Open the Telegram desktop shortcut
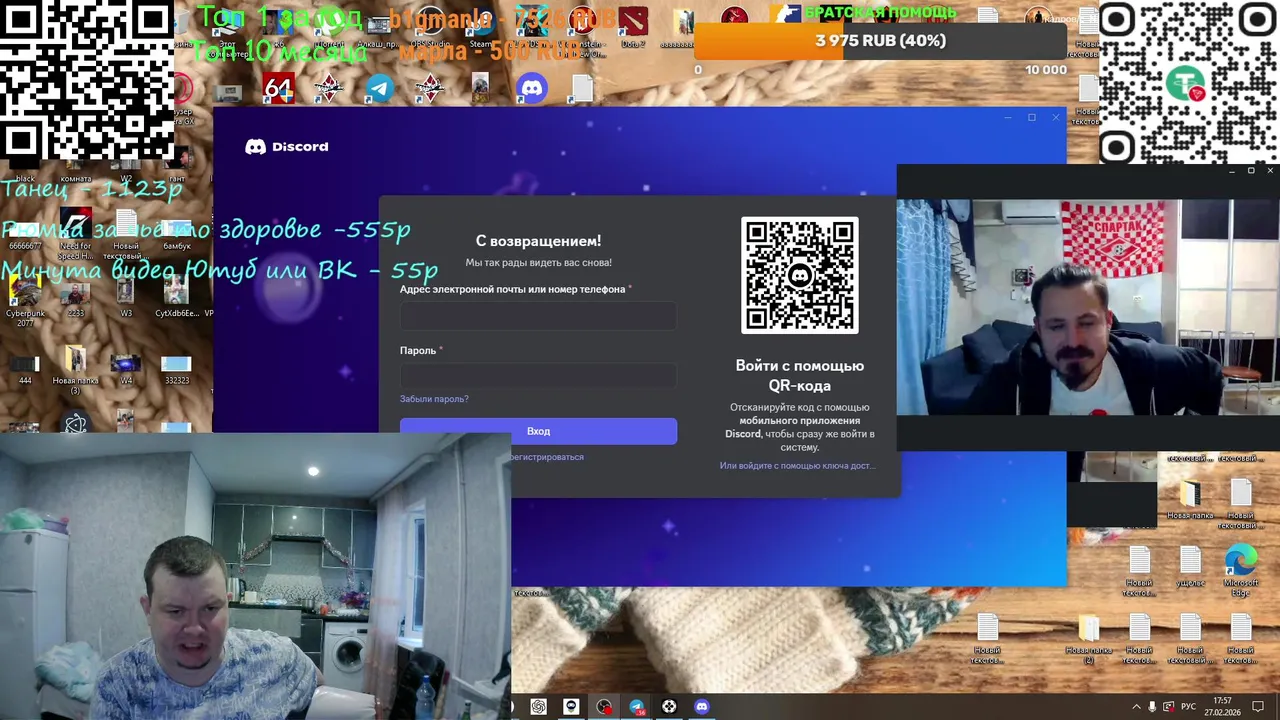The image size is (1280, 720). pos(380,89)
